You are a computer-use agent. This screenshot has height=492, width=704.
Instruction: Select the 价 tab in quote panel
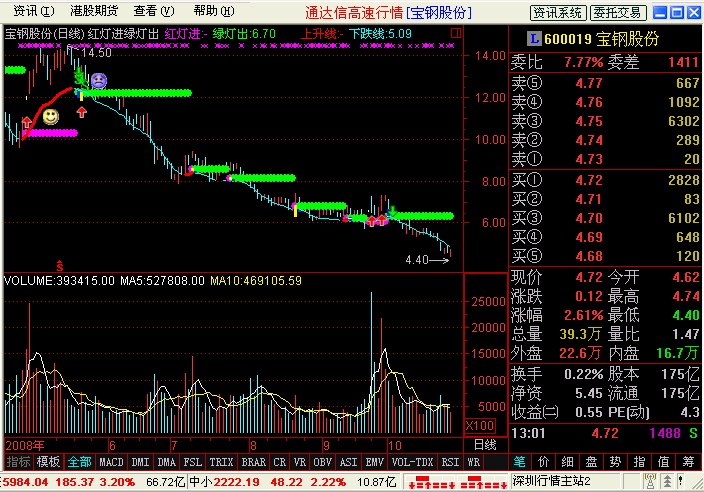544,462
